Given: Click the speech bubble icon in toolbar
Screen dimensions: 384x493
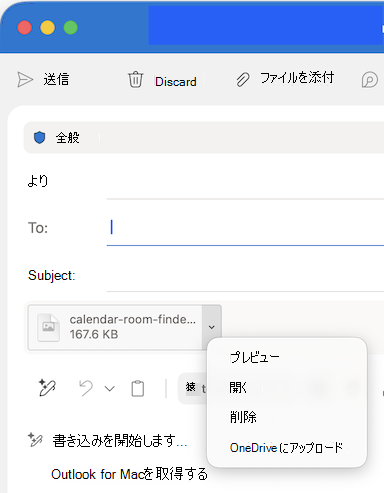Looking at the screenshot, I should (370, 80).
